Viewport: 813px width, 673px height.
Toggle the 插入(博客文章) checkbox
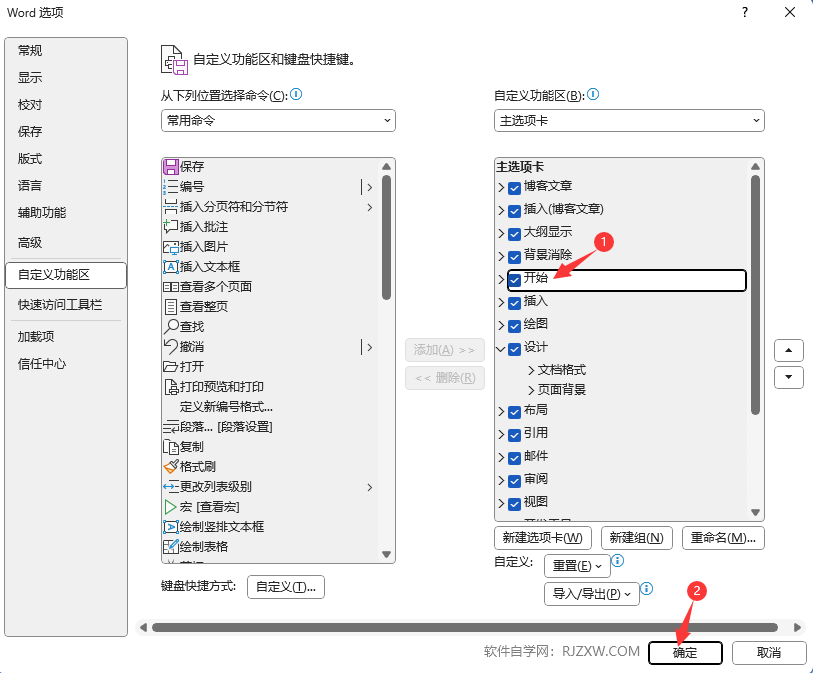[x=514, y=211]
